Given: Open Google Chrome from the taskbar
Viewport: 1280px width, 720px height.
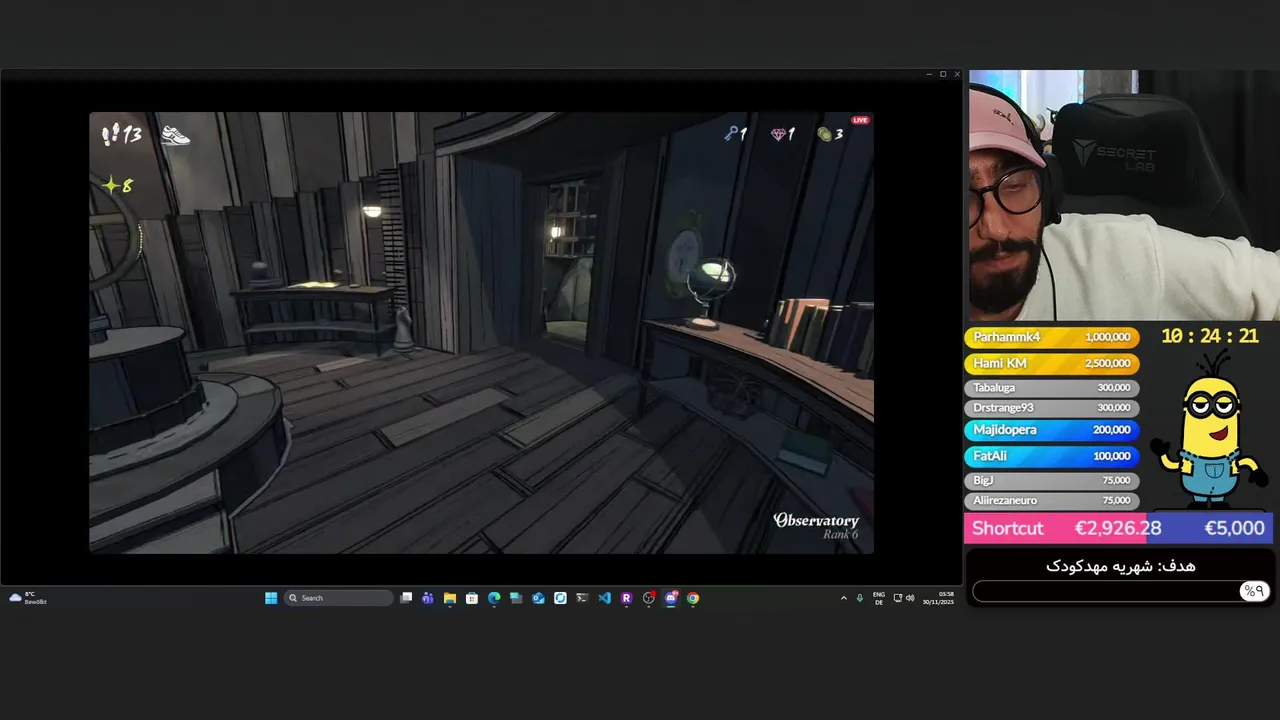Looking at the screenshot, I should pyautogui.click(x=693, y=598).
